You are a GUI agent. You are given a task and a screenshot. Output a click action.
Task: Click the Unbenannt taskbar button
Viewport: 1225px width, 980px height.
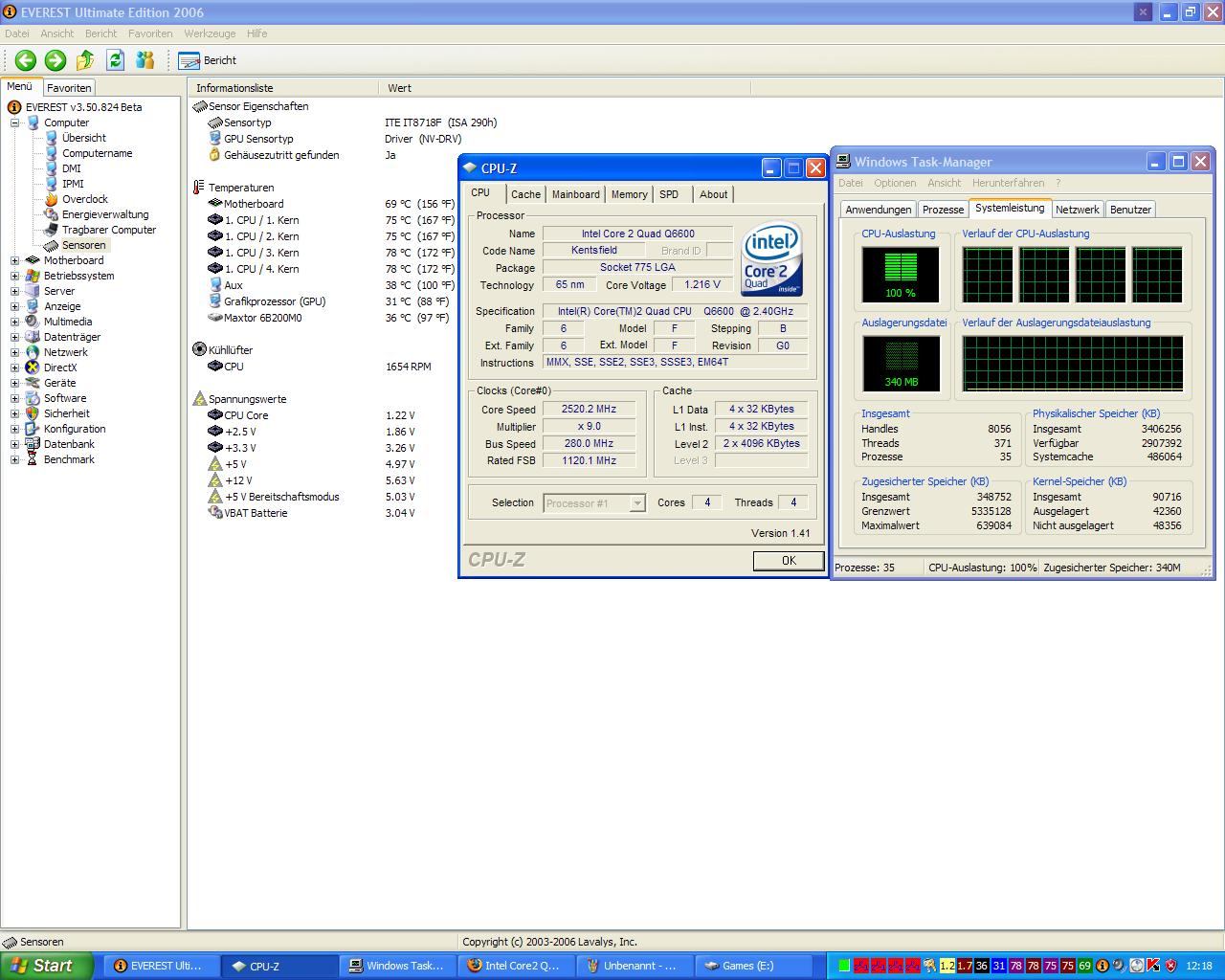coord(635,966)
